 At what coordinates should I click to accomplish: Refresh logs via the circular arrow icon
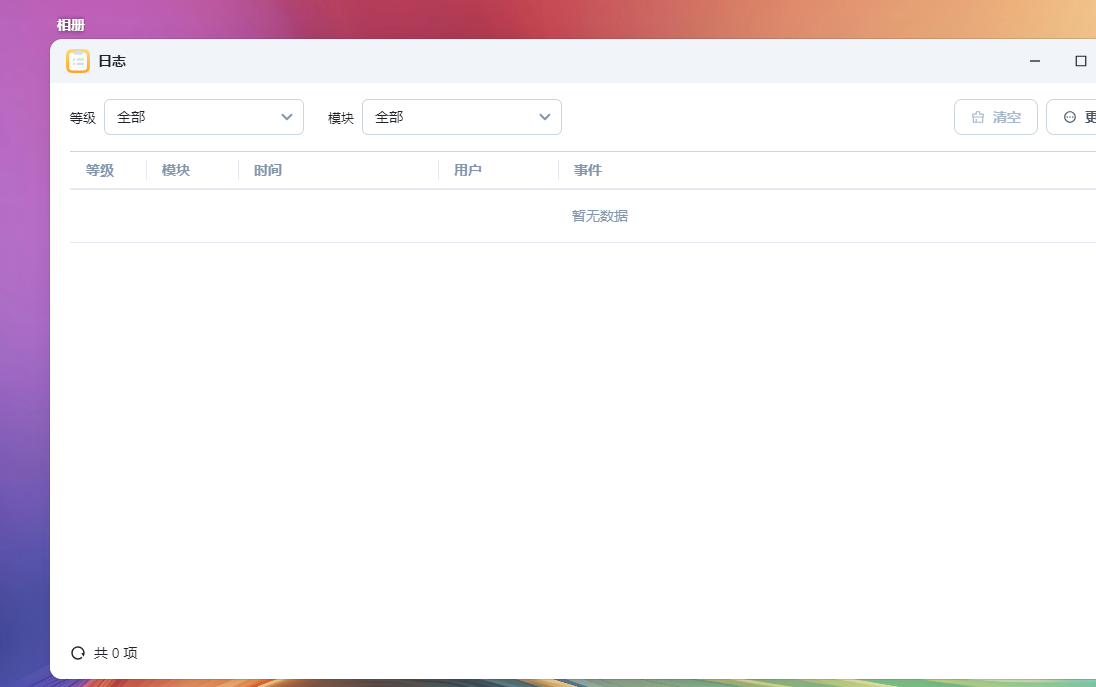tap(78, 652)
